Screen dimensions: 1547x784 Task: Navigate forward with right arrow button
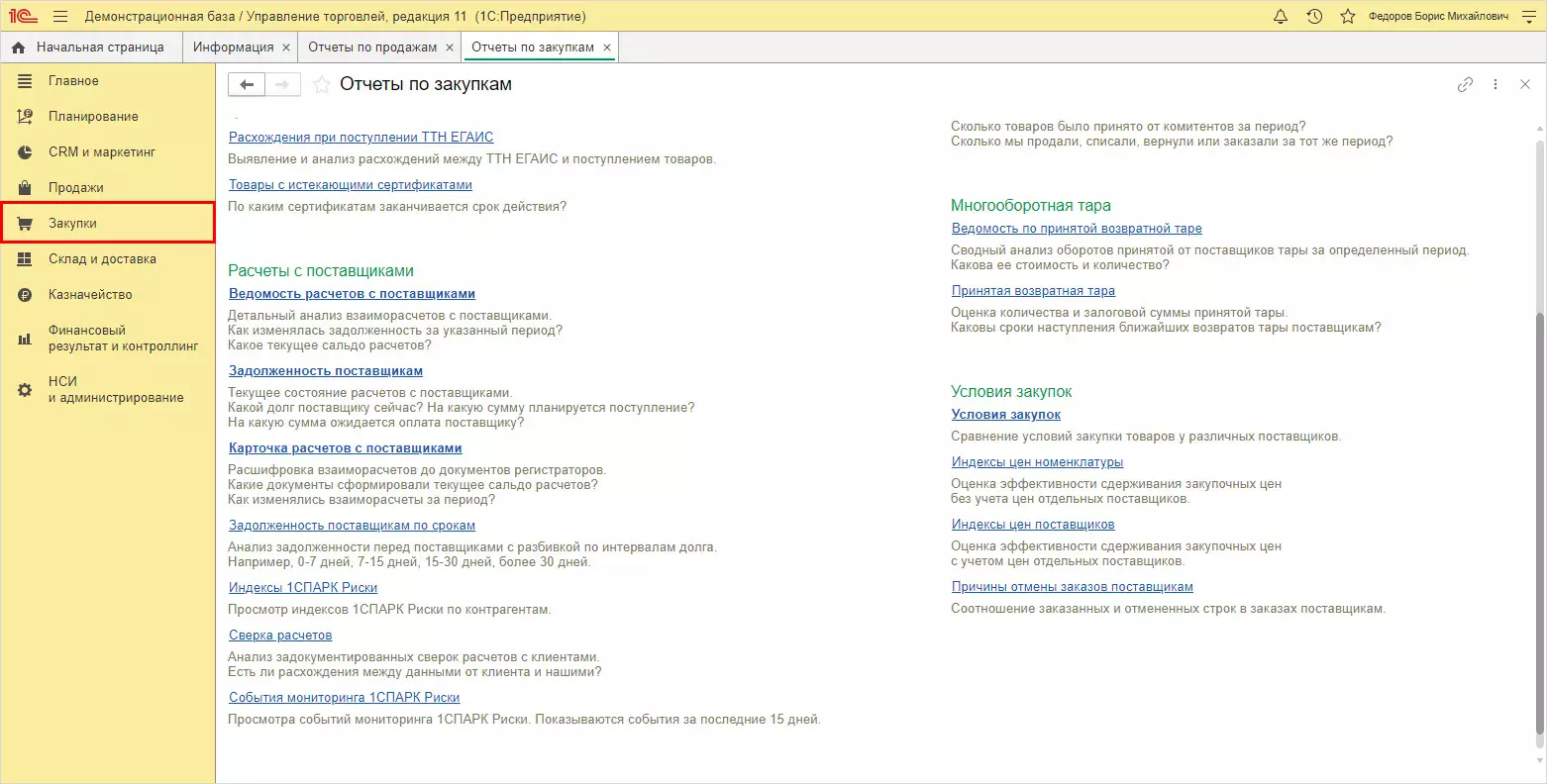[282, 85]
